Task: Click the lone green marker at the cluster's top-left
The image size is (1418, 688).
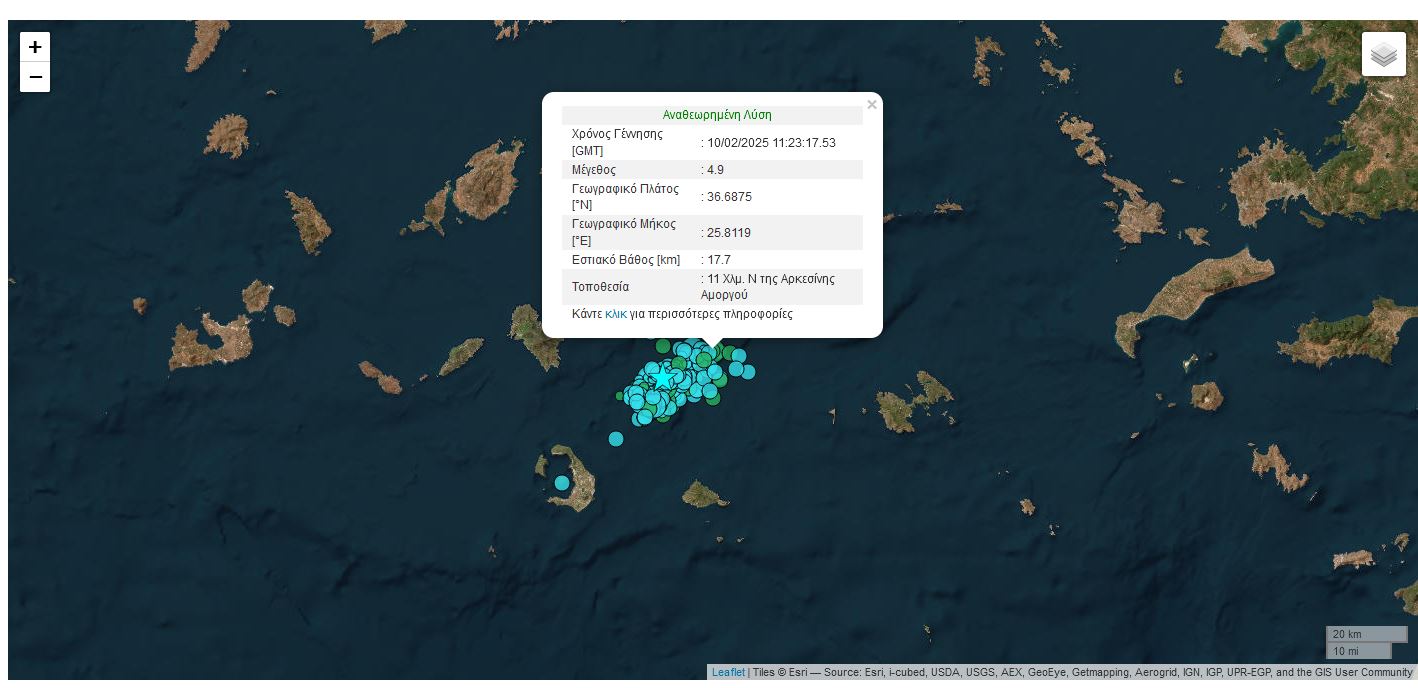Action: 662,347
